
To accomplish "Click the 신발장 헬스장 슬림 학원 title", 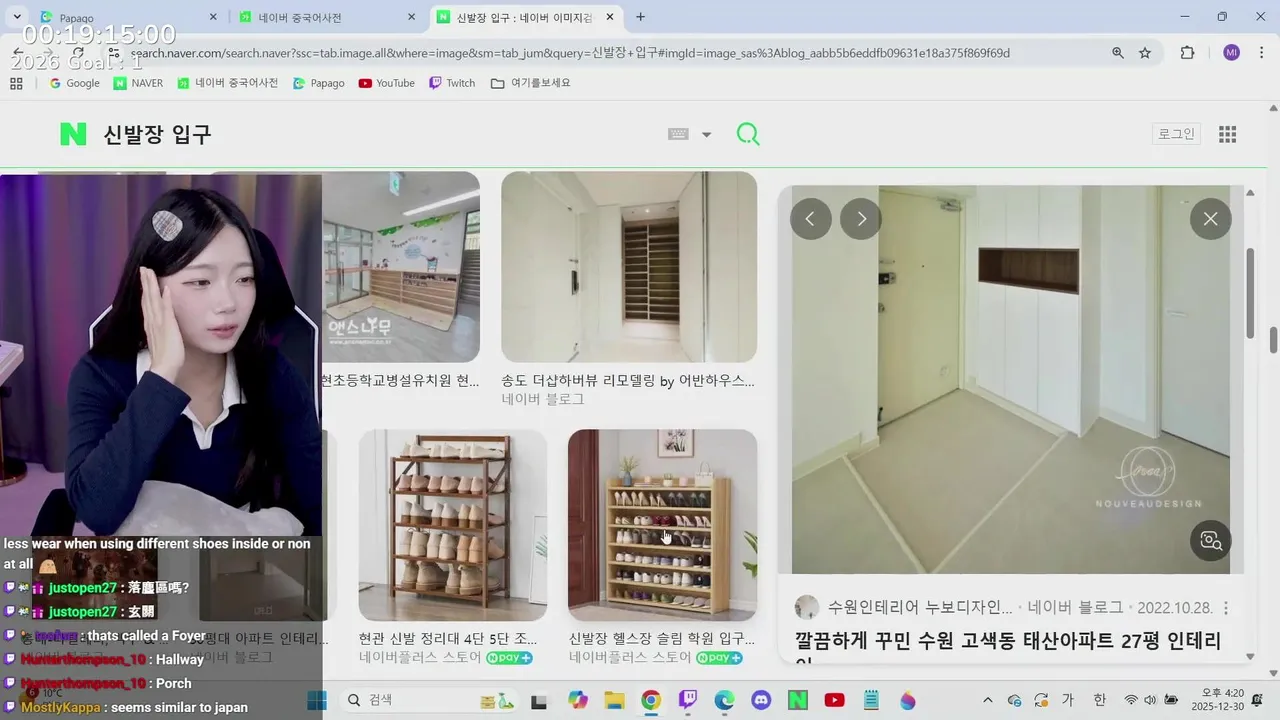I will [x=662, y=638].
